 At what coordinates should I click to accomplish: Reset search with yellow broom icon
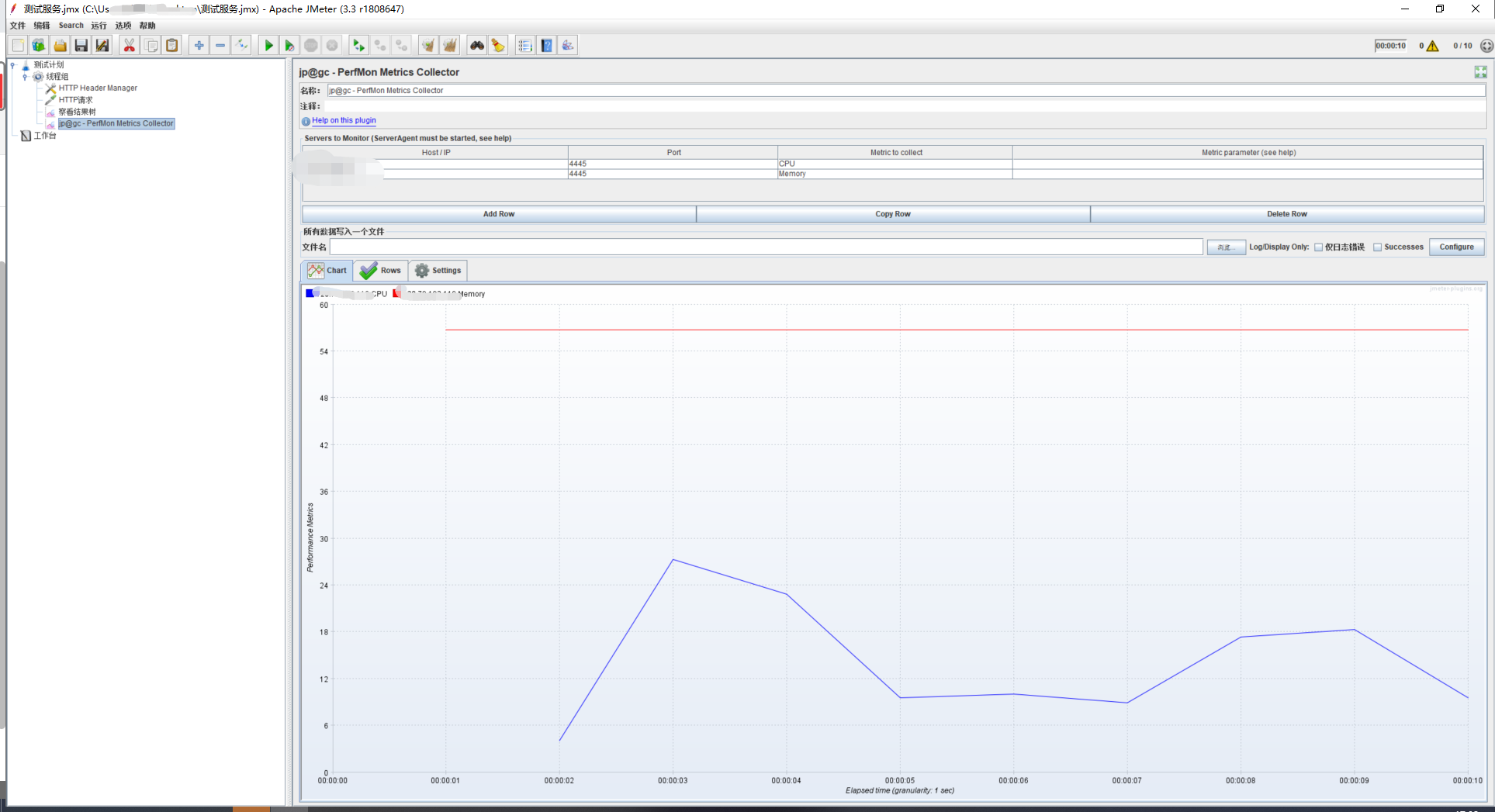tap(497, 46)
